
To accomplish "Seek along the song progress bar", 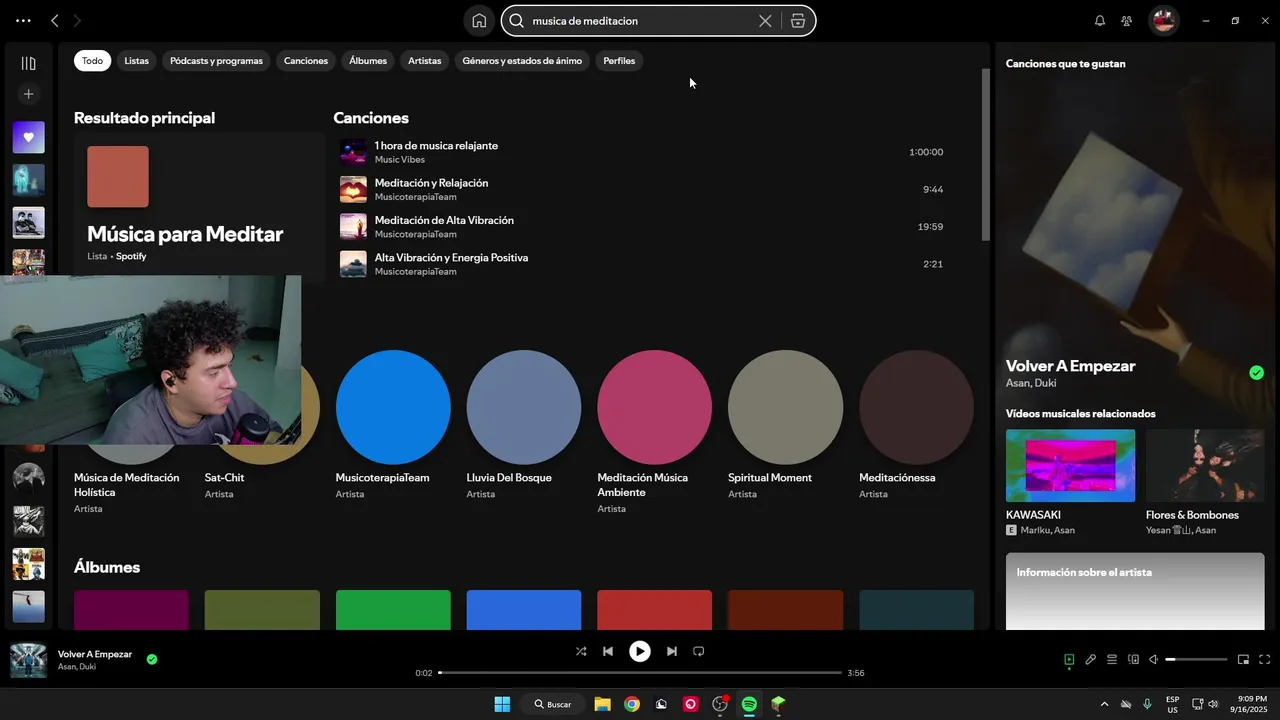I will click(x=640, y=673).
